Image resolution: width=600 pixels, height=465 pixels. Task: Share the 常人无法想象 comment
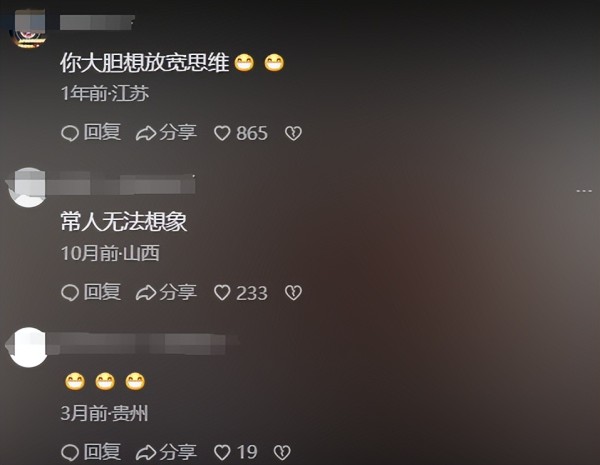click(166, 292)
